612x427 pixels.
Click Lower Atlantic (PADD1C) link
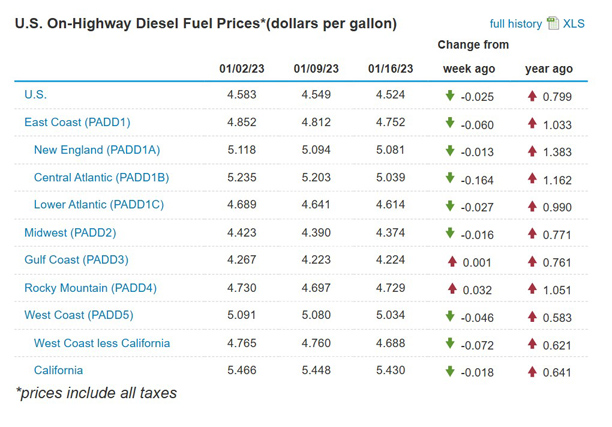click(100, 205)
